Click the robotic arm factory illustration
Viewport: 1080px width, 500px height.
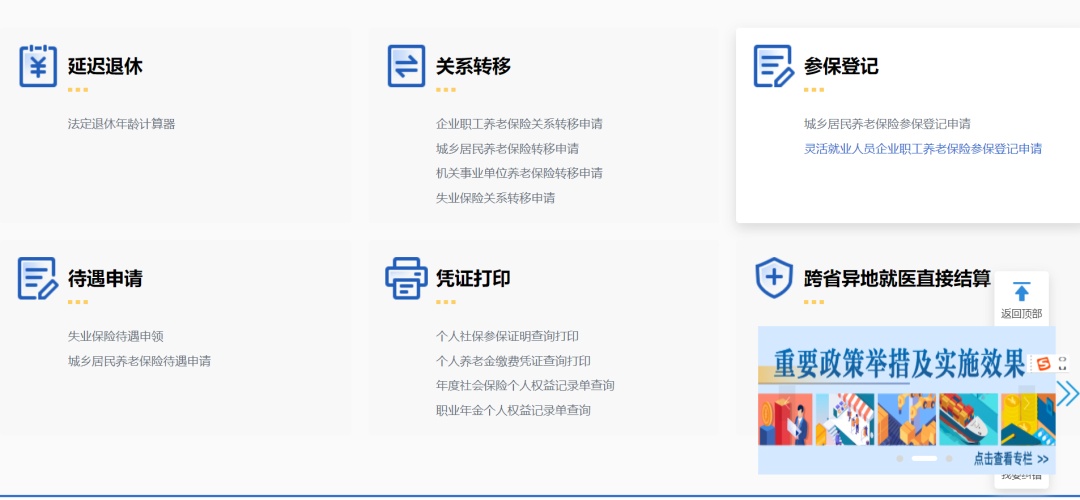(906, 419)
